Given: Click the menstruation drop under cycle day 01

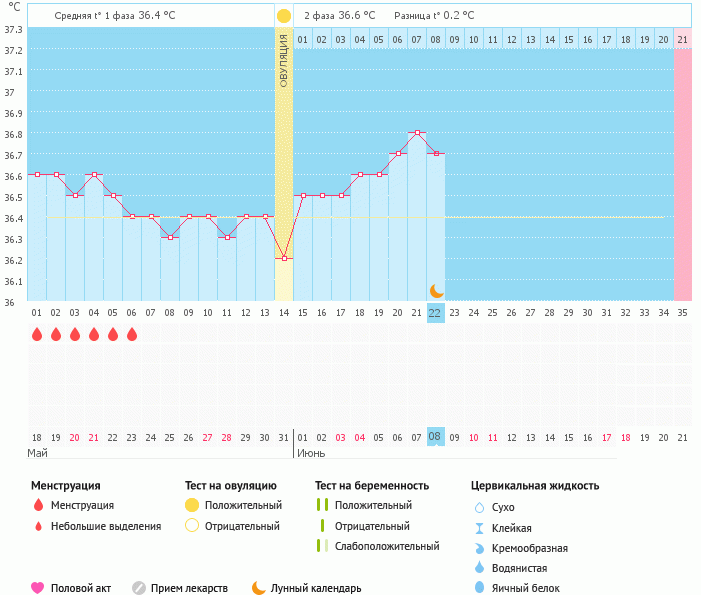Looking at the screenshot, I should click(37, 334).
